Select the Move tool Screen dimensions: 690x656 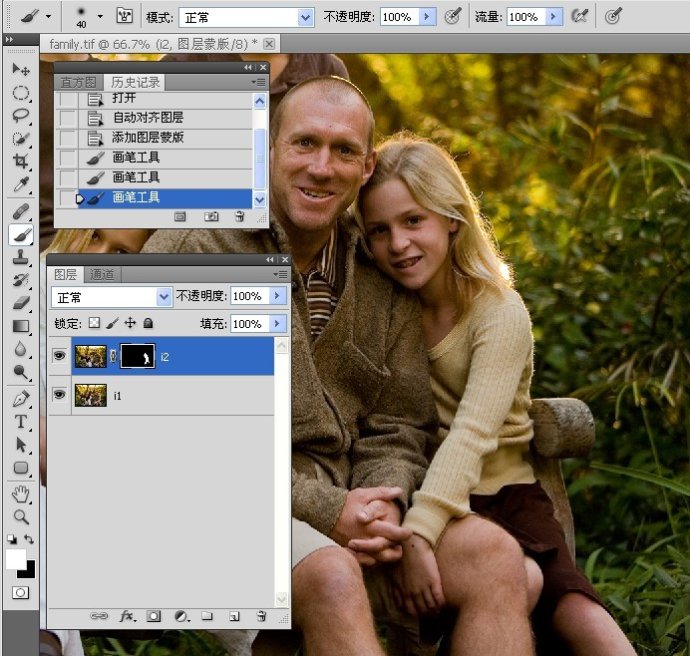(21, 70)
